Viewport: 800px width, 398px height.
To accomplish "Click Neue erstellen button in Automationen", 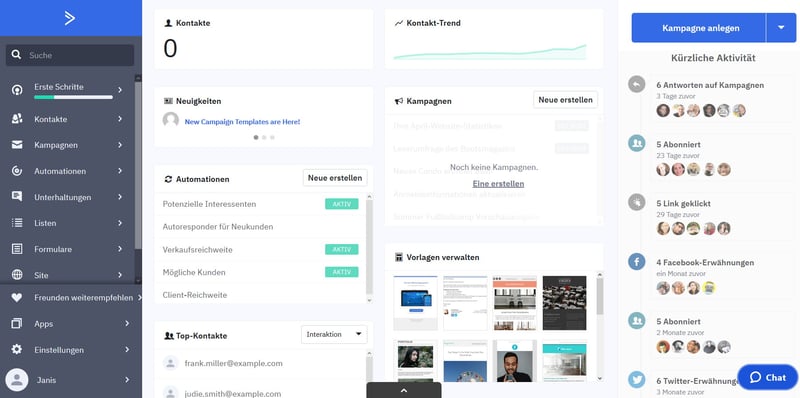I will (335, 178).
